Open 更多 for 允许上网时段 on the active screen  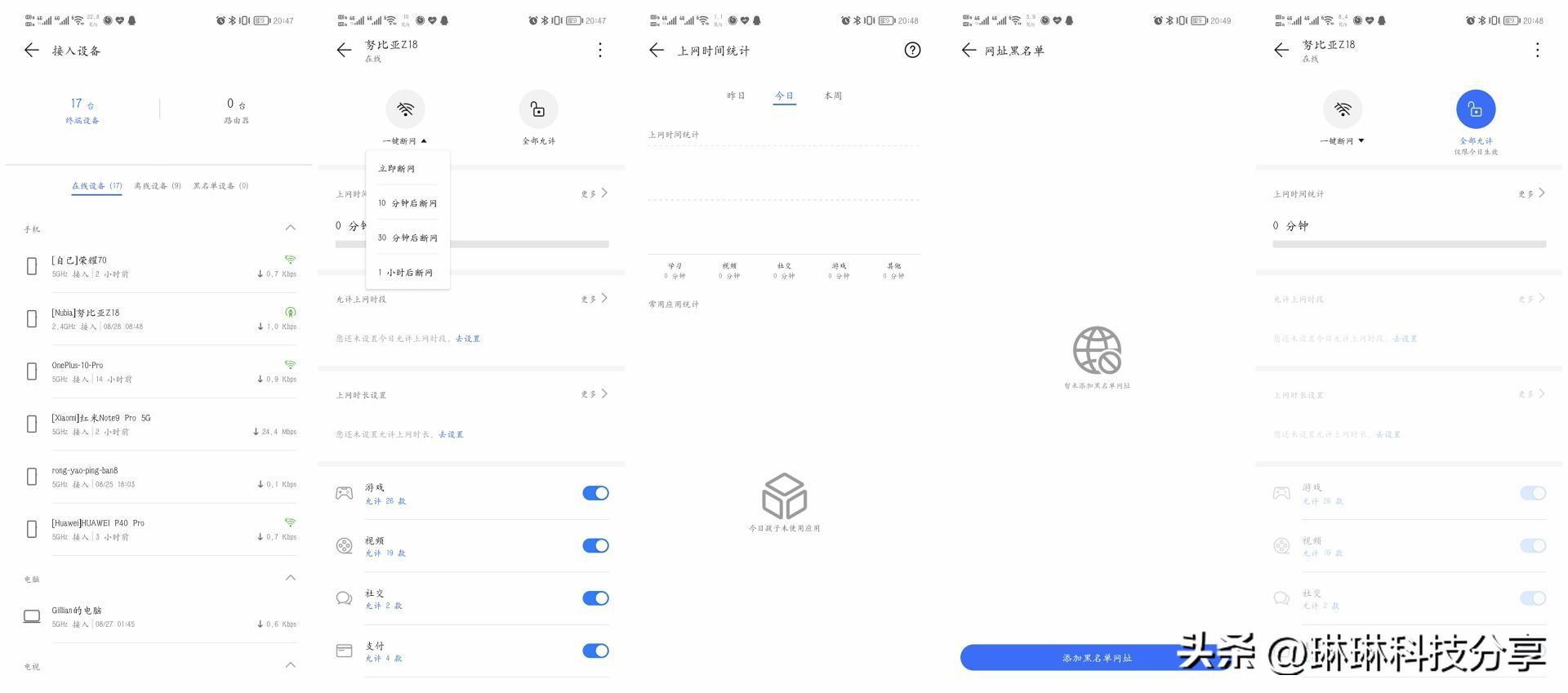point(595,299)
